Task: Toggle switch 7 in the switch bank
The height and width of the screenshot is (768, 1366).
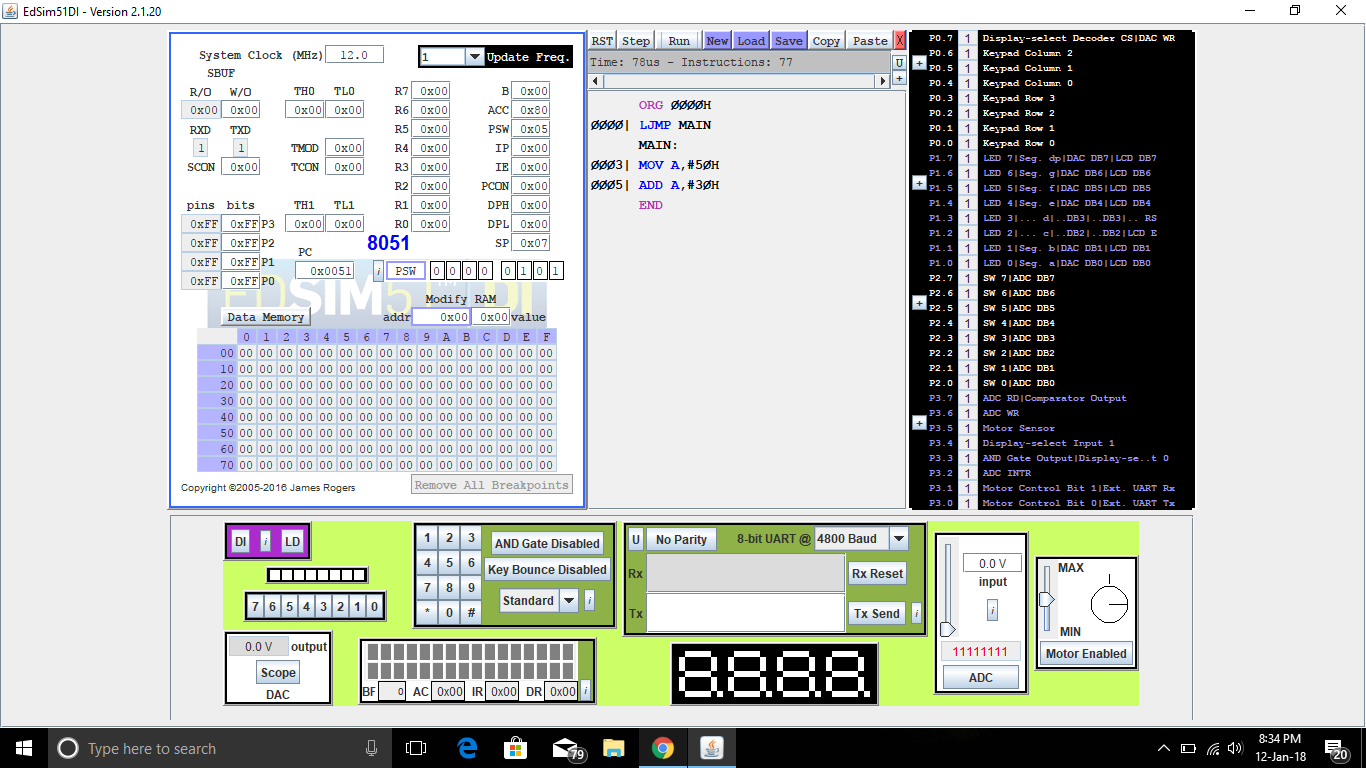Action: coord(257,606)
